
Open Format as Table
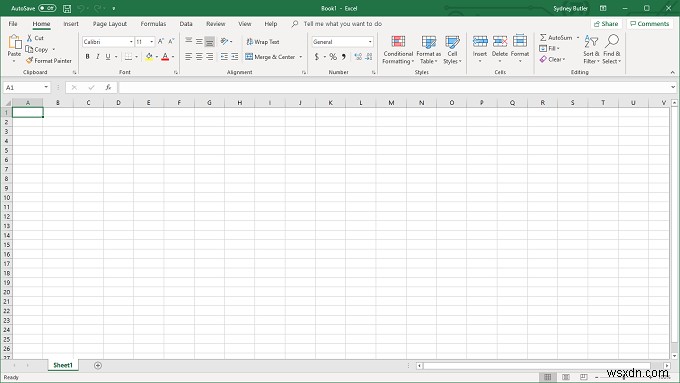tap(428, 49)
